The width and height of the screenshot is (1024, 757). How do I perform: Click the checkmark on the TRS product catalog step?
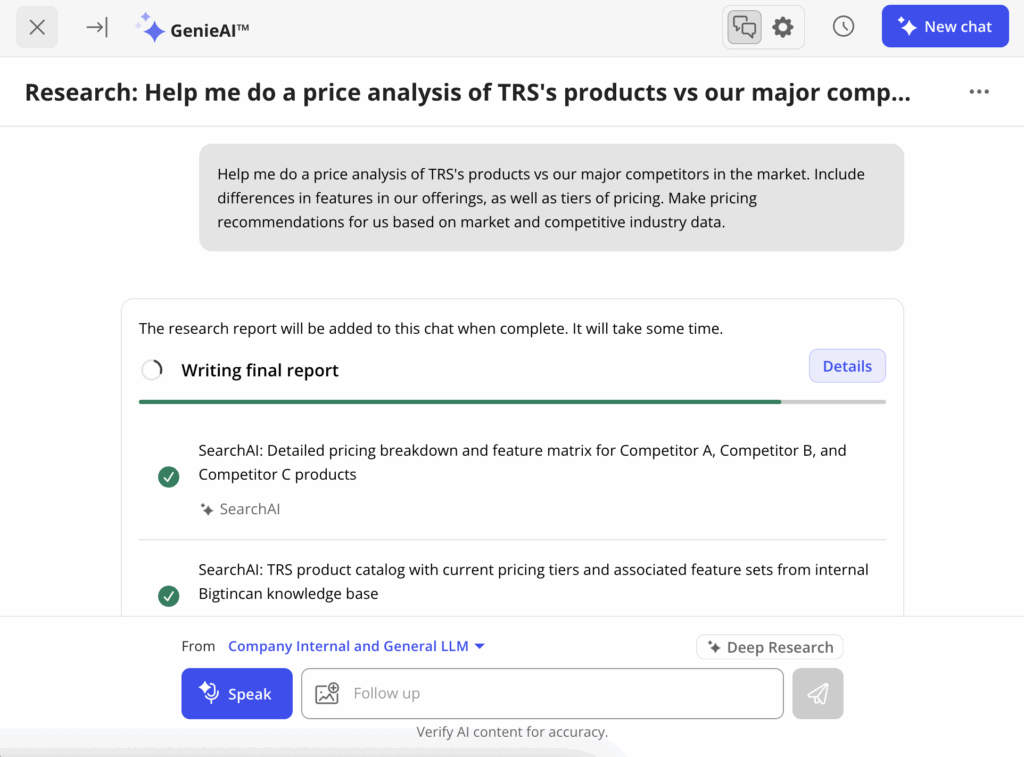pyautogui.click(x=168, y=596)
